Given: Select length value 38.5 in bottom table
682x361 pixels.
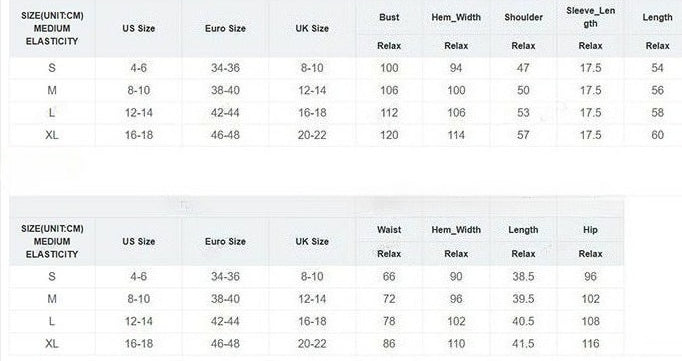Looking at the screenshot, I should tap(523, 277).
